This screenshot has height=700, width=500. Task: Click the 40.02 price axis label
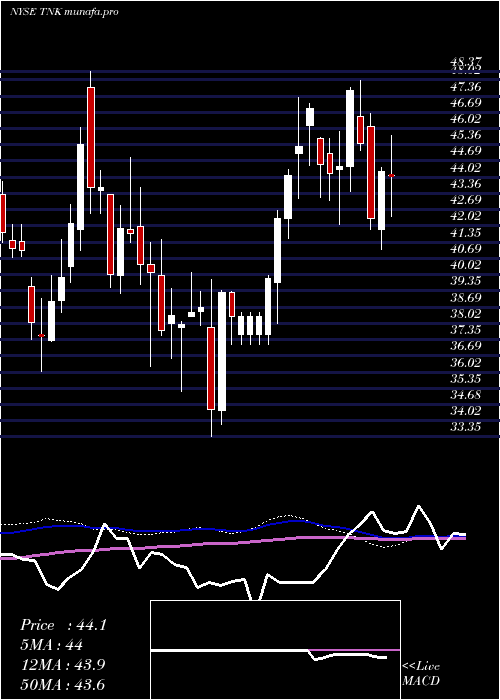pyautogui.click(x=466, y=264)
